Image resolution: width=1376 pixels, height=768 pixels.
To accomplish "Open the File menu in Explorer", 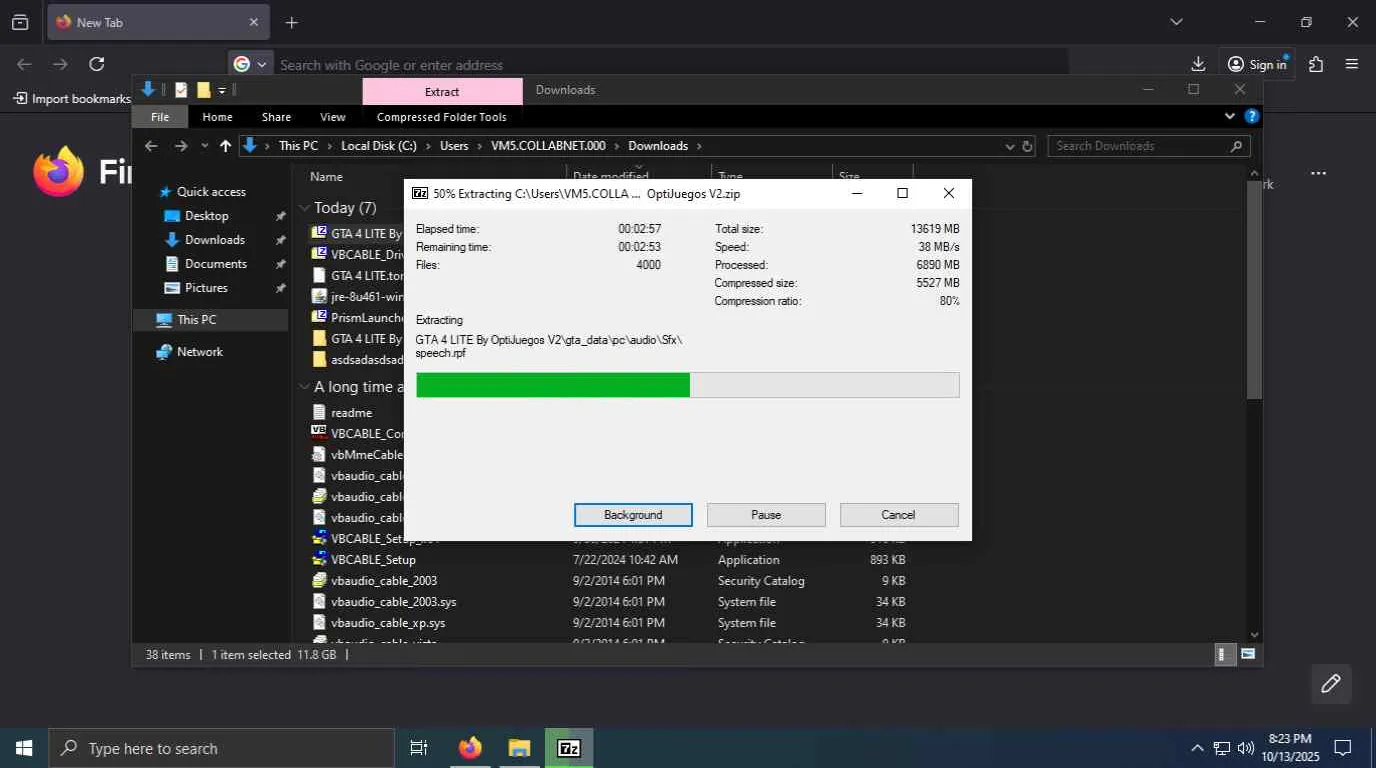I will pos(160,117).
